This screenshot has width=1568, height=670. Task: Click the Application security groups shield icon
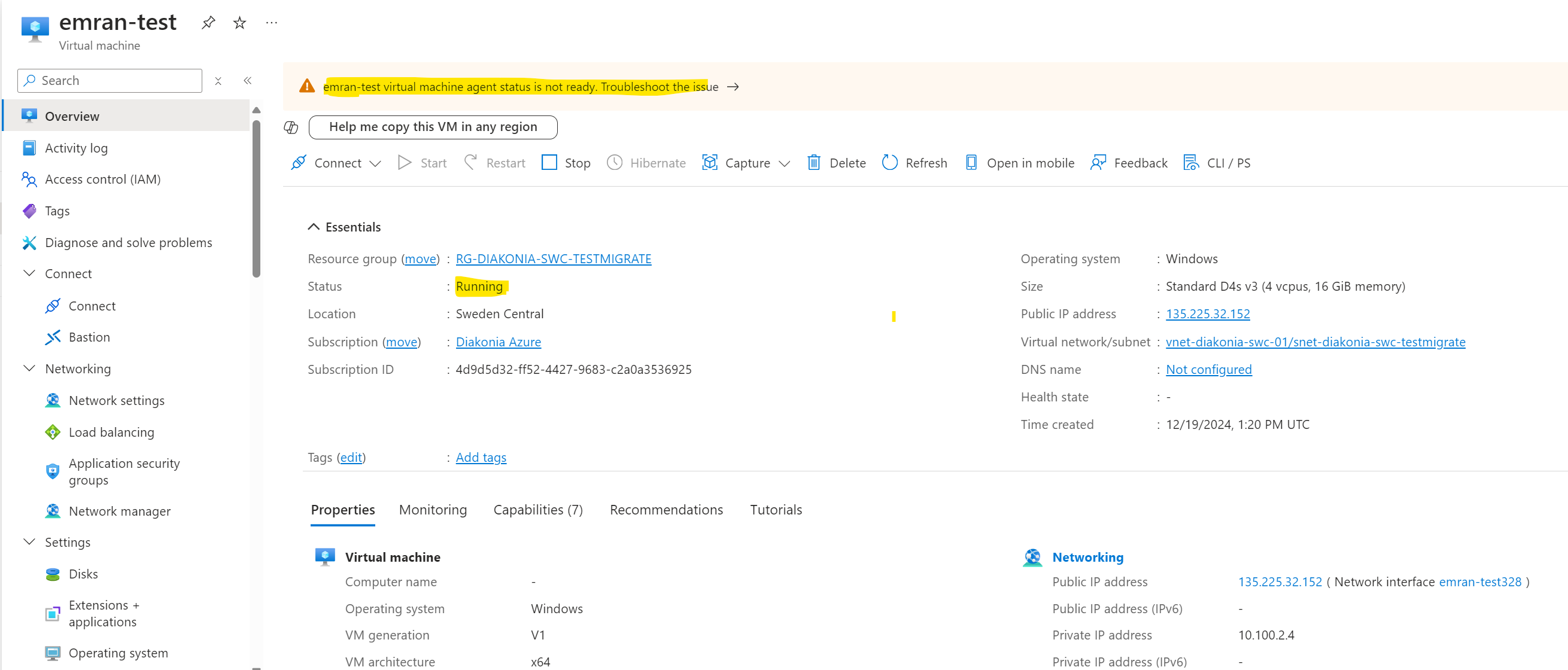click(x=53, y=471)
